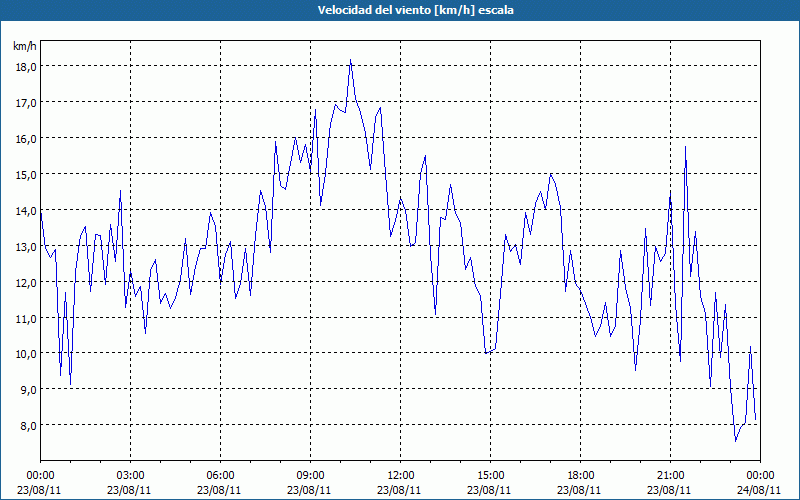Click the '17,0' y-axis value
This screenshot has width=800, height=500.
click(x=25, y=103)
